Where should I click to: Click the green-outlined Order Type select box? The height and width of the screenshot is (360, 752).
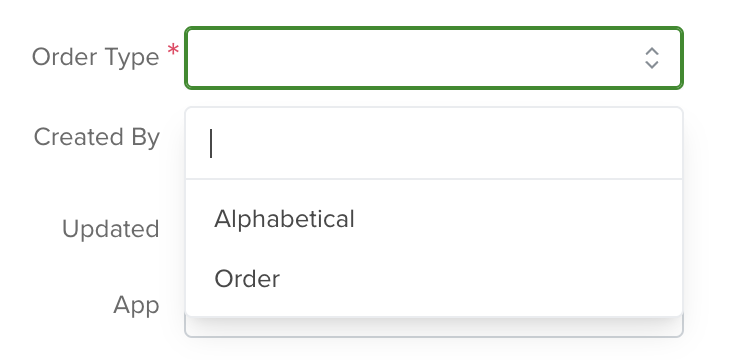coord(434,58)
